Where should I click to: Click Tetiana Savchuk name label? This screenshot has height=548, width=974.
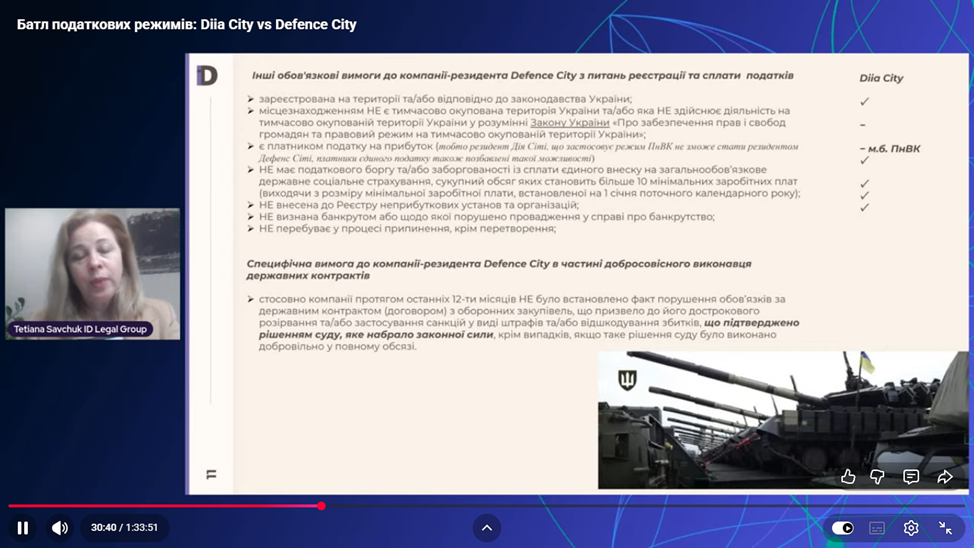[x=80, y=329]
